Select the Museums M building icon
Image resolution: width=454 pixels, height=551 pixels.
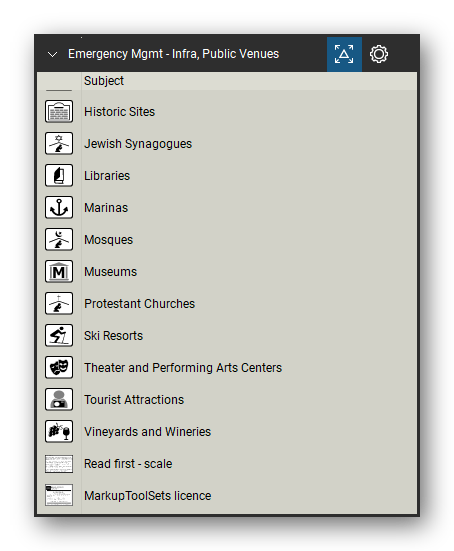click(x=59, y=271)
